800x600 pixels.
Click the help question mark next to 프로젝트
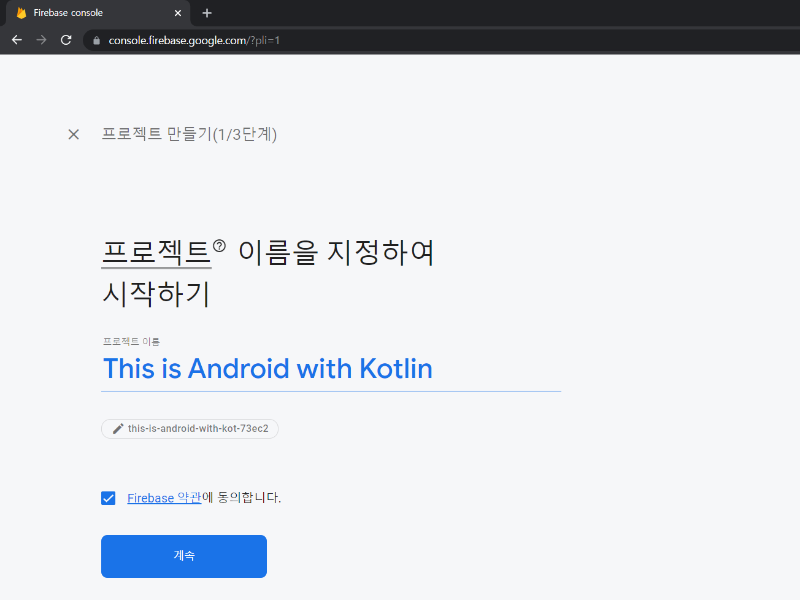point(219,246)
